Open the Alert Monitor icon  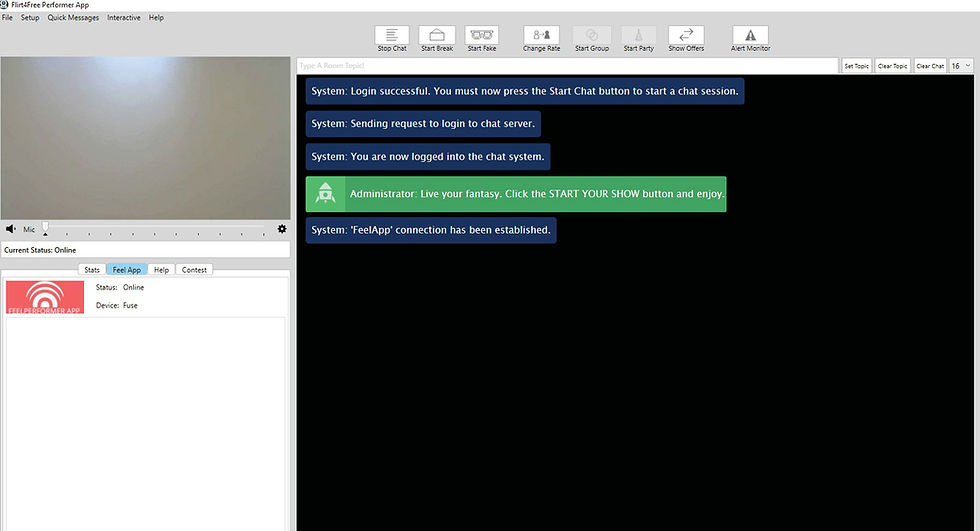click(x=751, y=35)
